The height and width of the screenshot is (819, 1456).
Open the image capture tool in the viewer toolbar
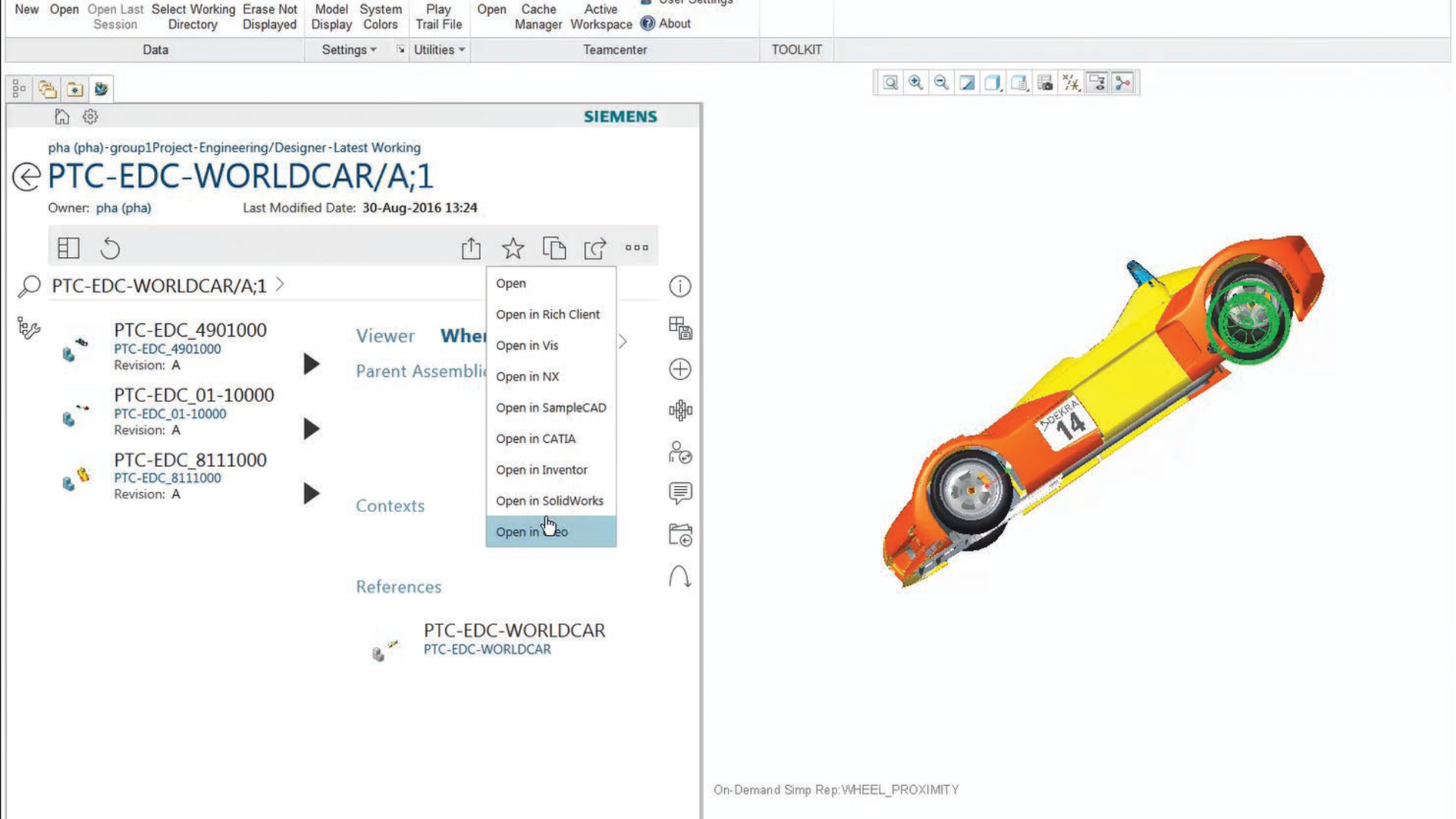pyautogui.click(x=1045, y=83)
